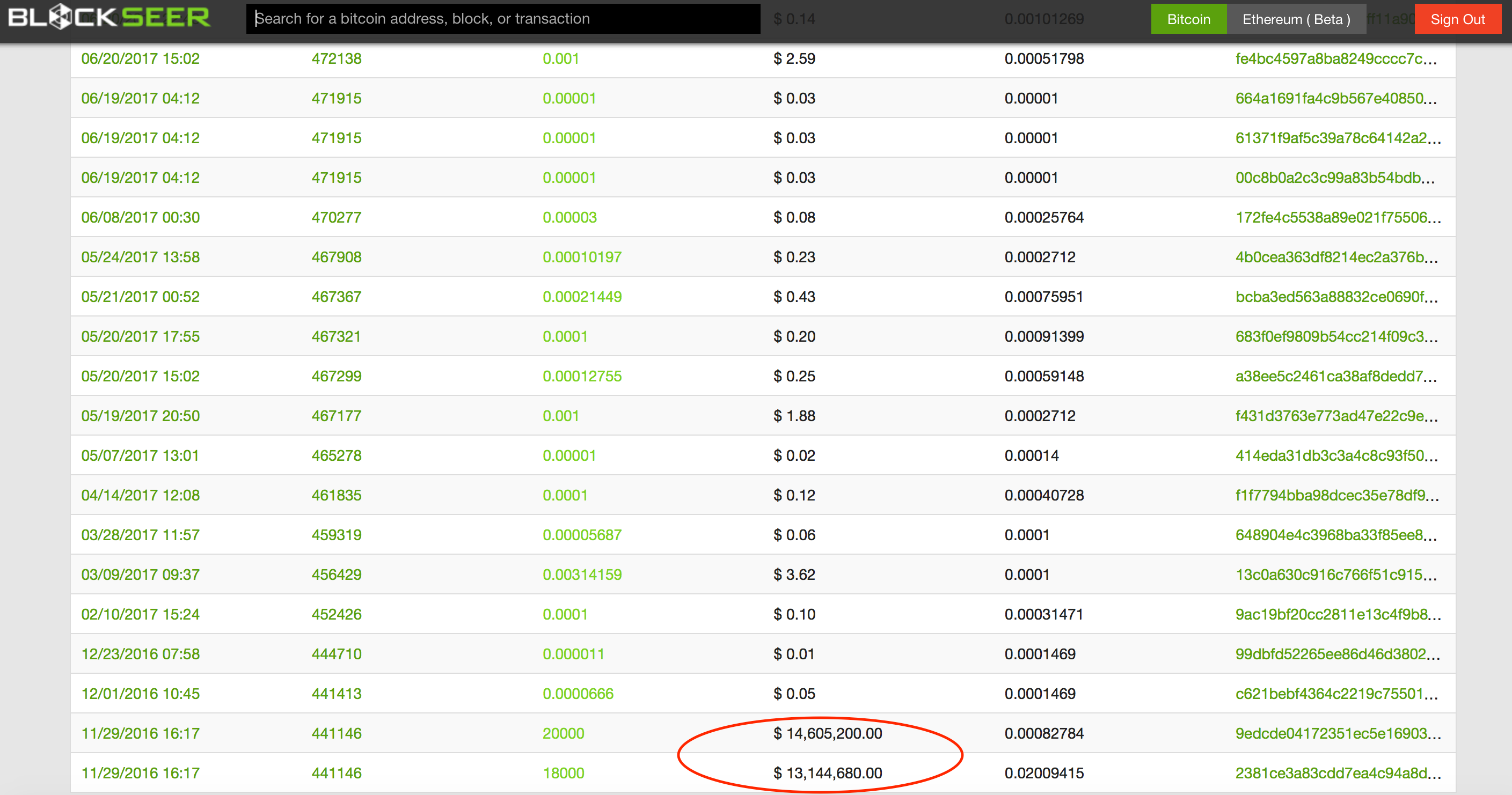Open block 452426
Image resolution: width=1512 pixels, height=795 pixels.
click(337, 614)
